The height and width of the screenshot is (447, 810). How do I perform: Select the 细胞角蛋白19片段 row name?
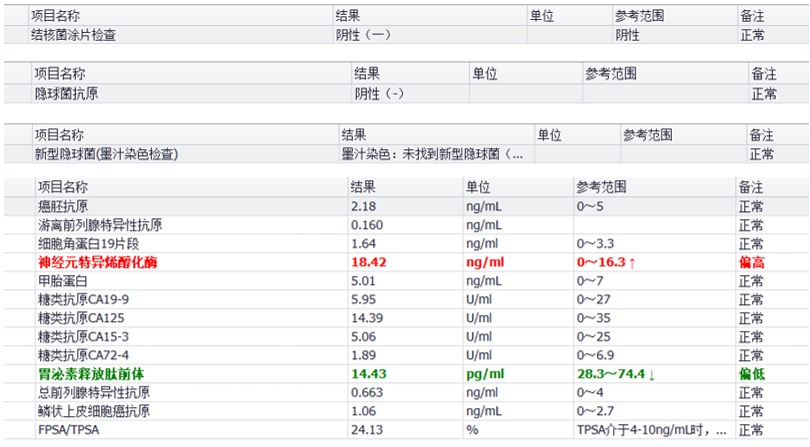(88, 244)
